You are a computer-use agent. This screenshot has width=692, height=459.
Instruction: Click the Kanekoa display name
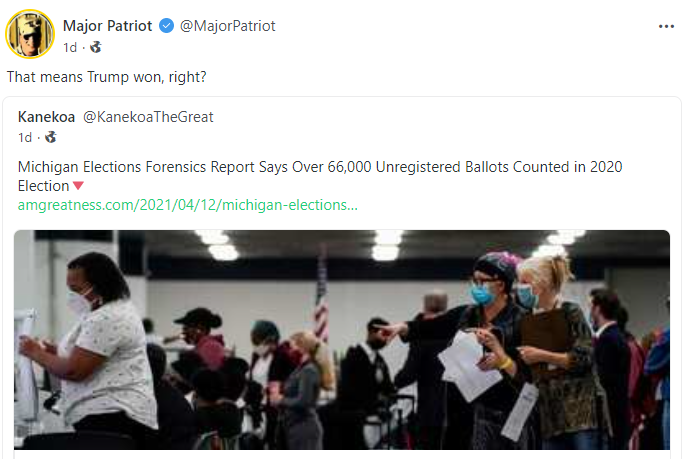click(46, 117)
